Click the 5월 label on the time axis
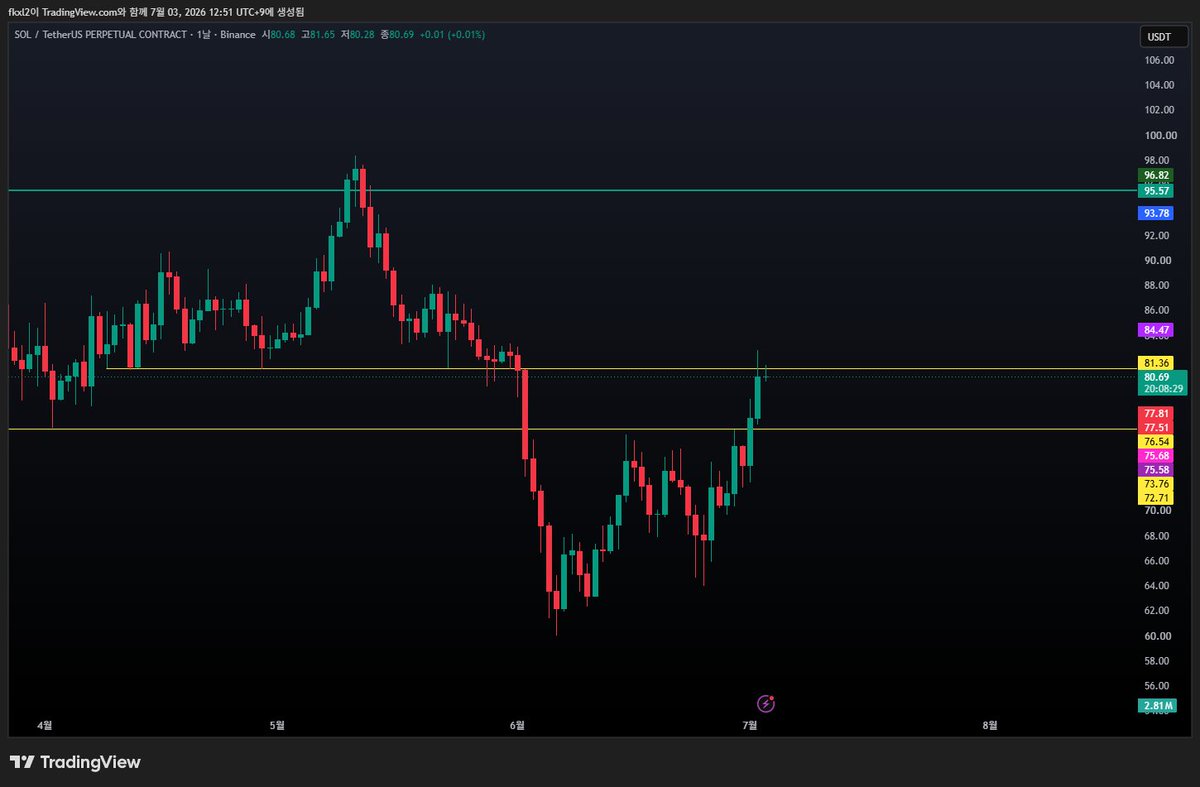This screenshot has height=787, width=1200. [277, 726]
